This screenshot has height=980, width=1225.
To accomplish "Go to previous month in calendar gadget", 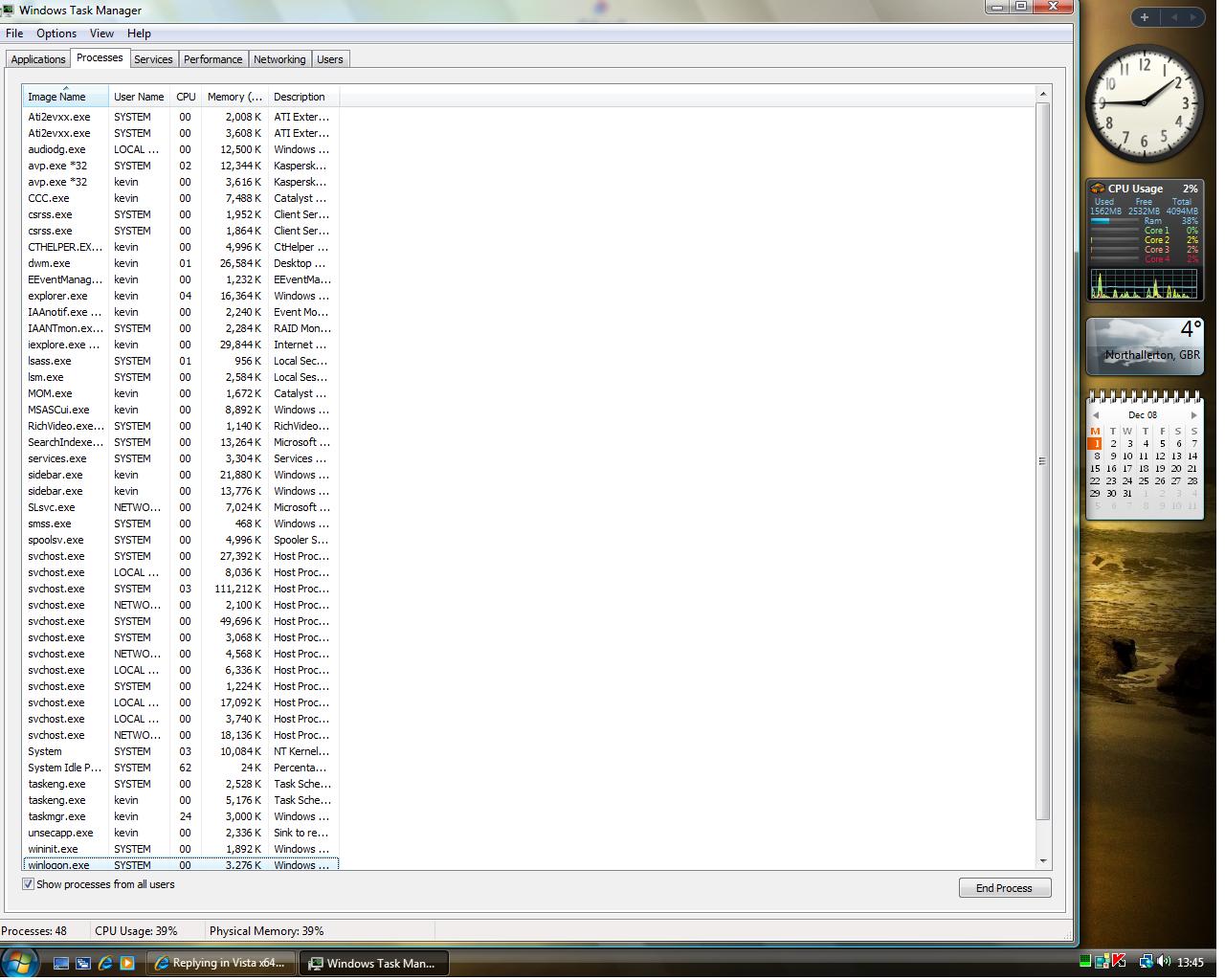I will 1096,415.
